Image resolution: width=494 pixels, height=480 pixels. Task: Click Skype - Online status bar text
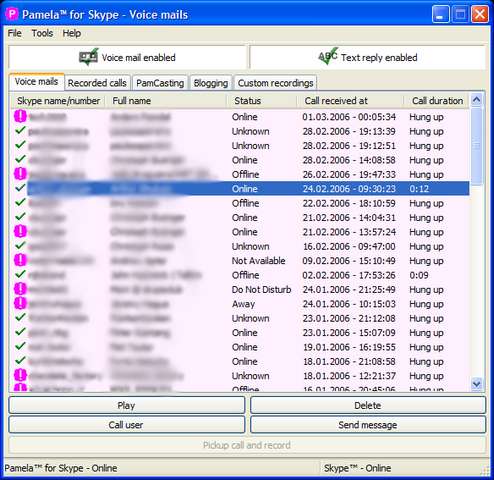pyautogui.click(x=357, y=468)
